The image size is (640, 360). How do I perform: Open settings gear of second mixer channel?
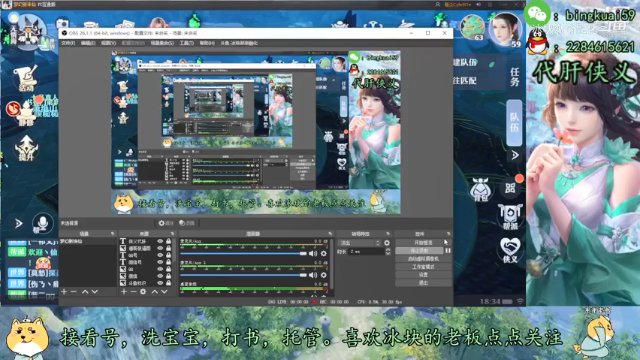[324, 275]
